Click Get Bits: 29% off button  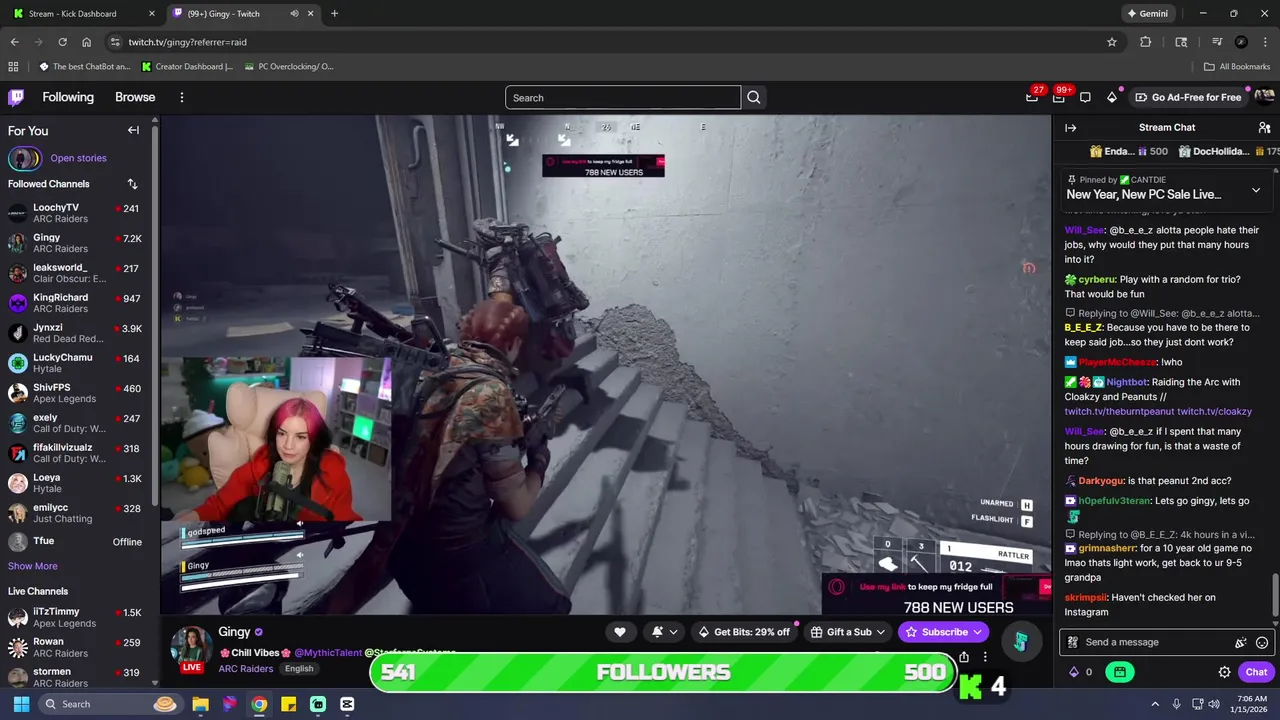tap(743, 632)
